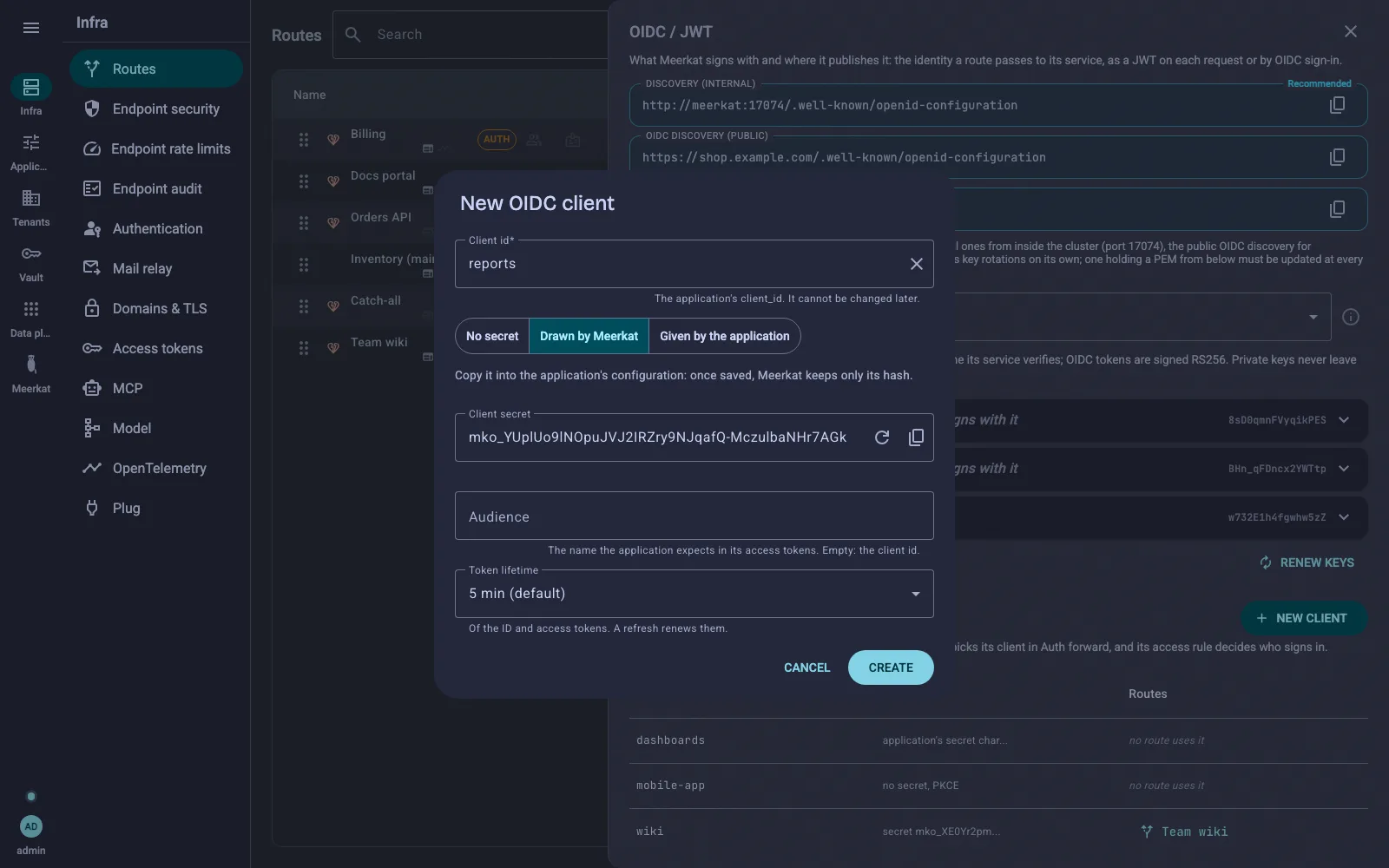Open Tenants from the left rail
The height and width of the screenshot is (868, 1389).
[x=31, y=207]
